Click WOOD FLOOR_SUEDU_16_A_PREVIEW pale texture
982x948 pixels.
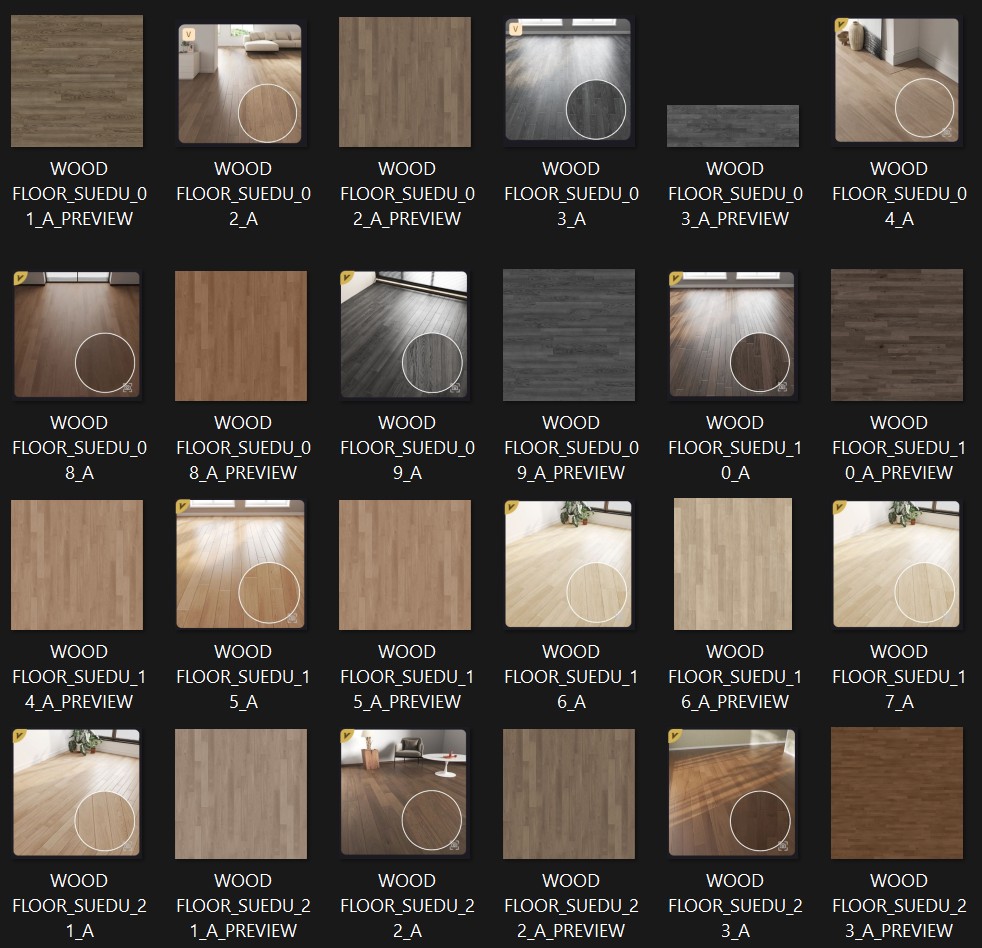click(733, 564)
